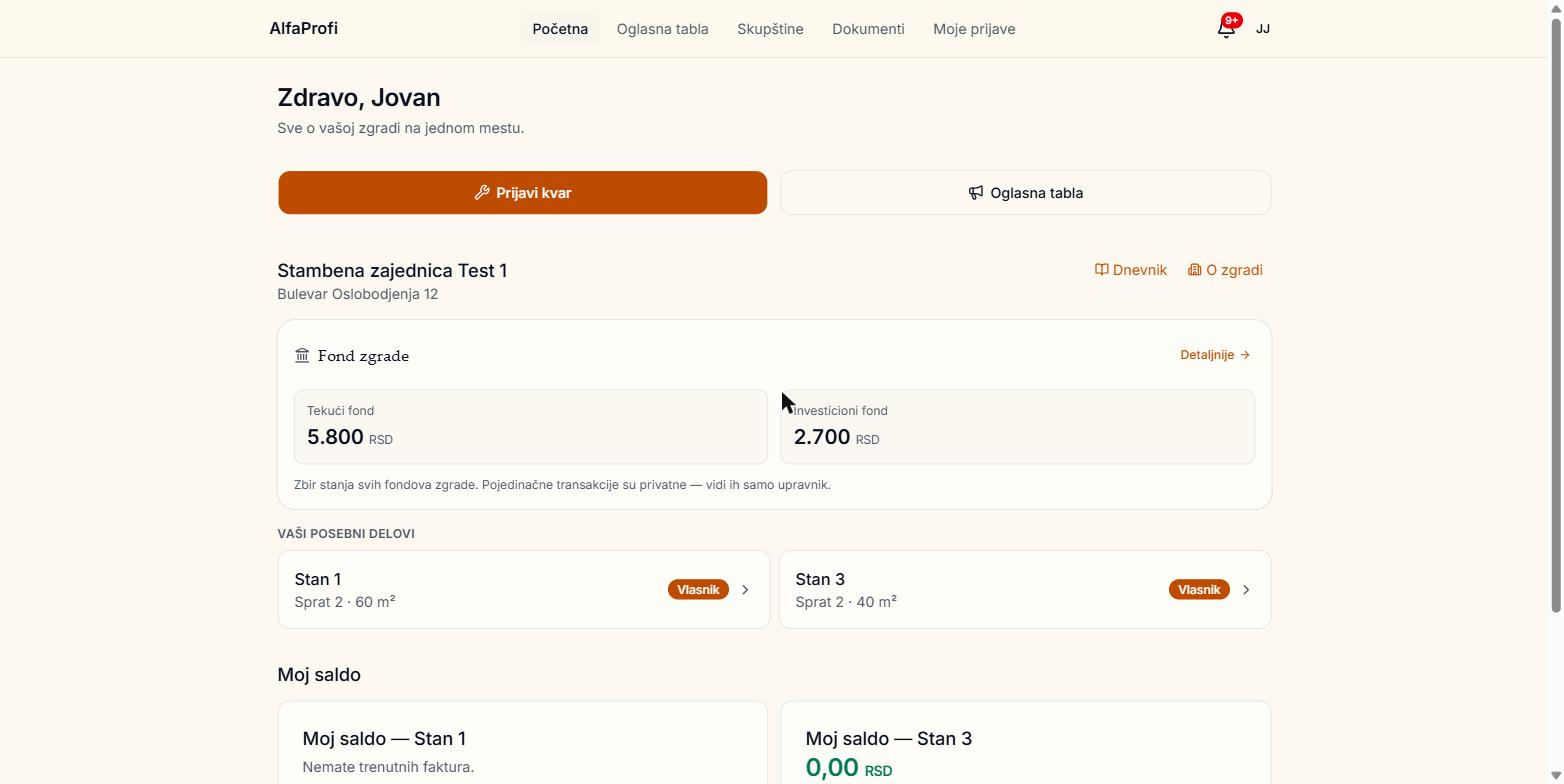Select the Moje prijave tab

974,29
